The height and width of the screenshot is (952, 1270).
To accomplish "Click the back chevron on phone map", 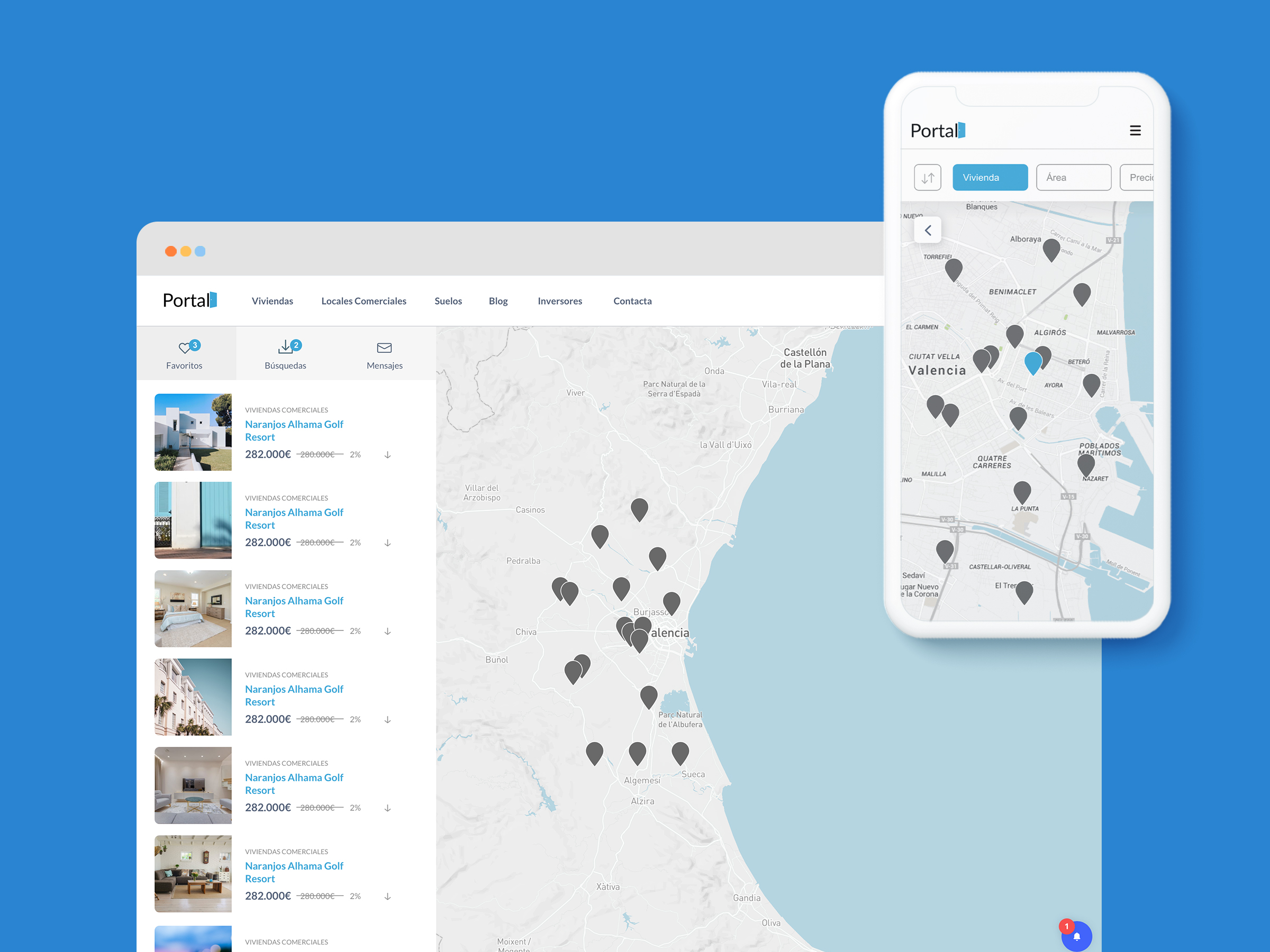I will pos(927,230).
